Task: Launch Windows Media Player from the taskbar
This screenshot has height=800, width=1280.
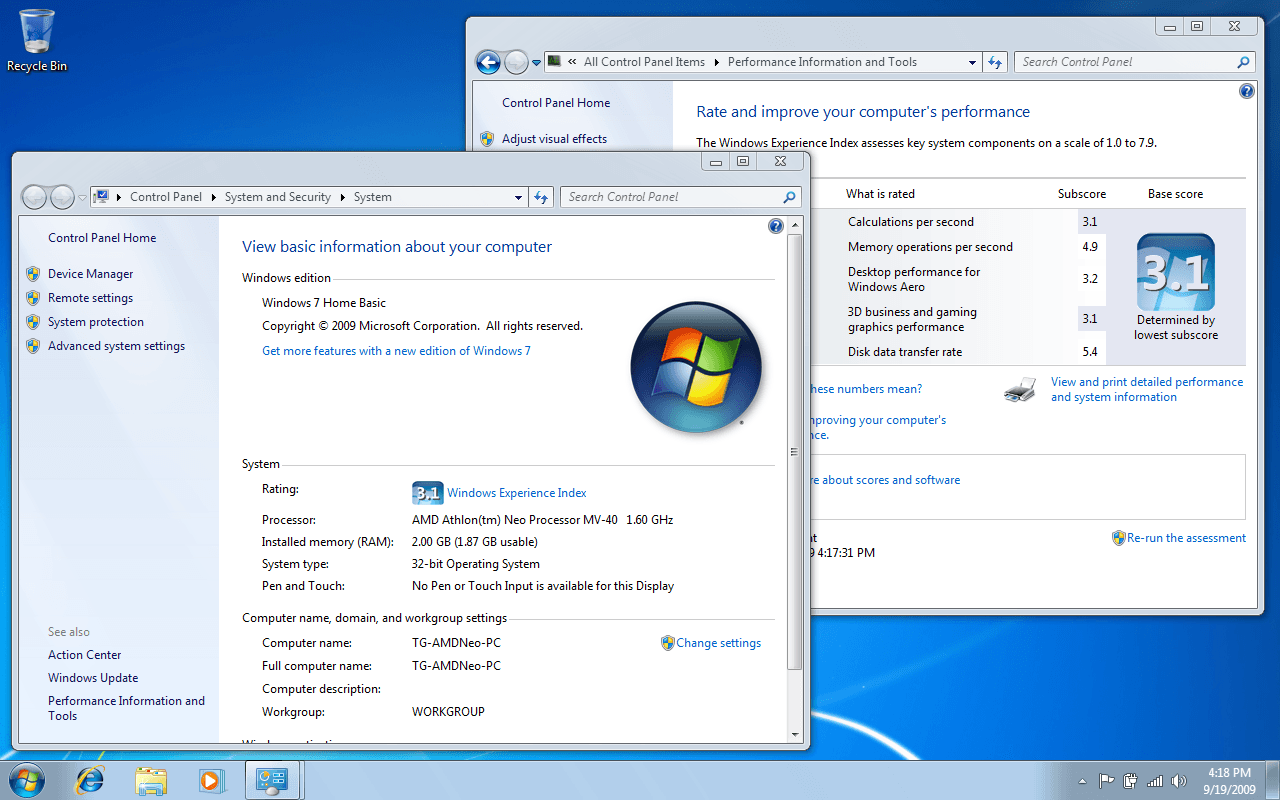Action: (211, 780)
